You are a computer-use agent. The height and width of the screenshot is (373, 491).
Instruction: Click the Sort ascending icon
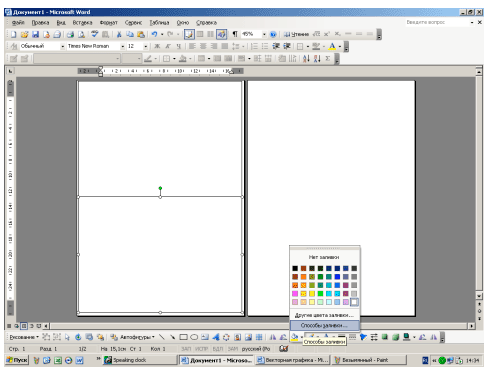pos(306,59)
